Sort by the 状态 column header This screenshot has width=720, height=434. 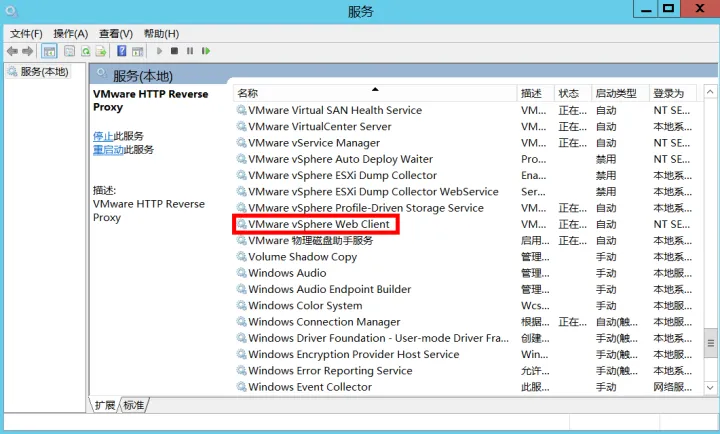tap(573, 93)
